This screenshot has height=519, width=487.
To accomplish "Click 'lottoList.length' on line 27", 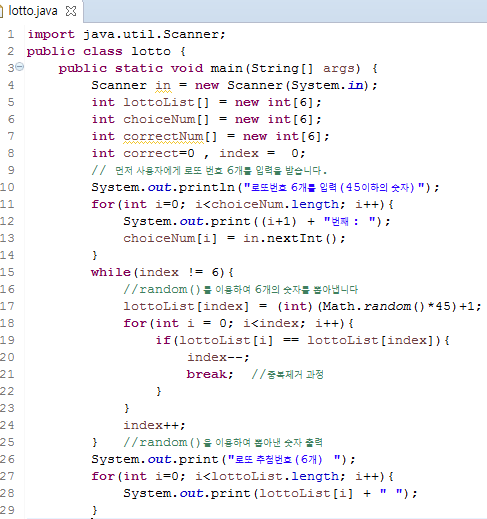I will 275,476.
